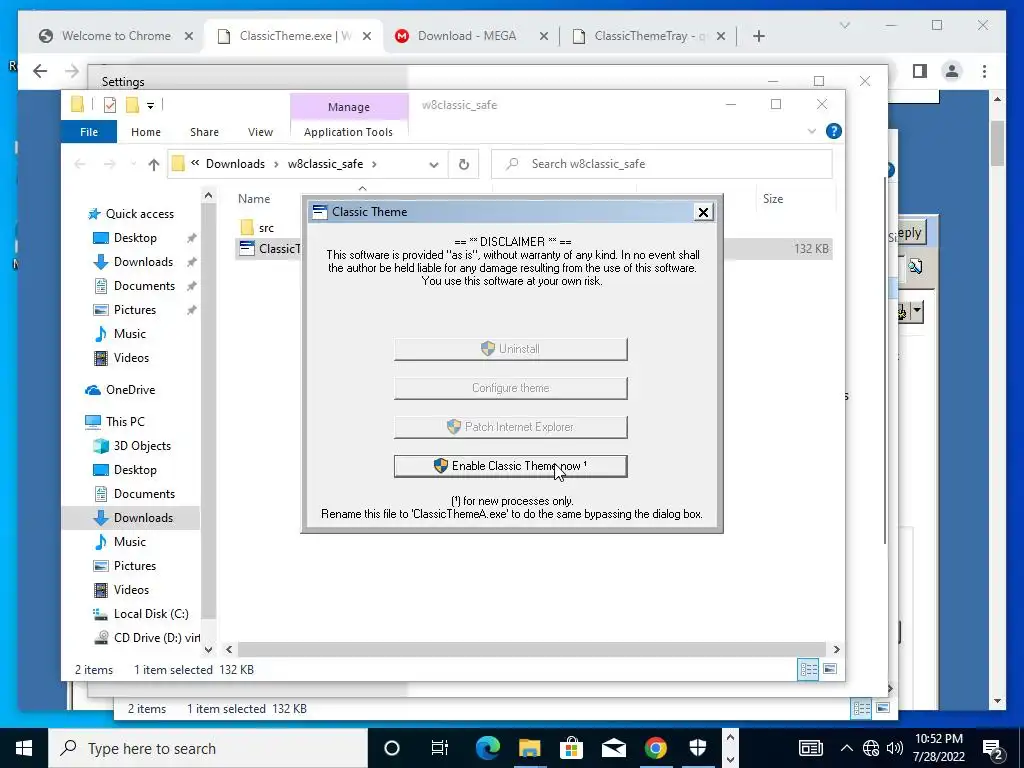Open Windows Start menu
The image size is (1024, 768).
(24, 748)
